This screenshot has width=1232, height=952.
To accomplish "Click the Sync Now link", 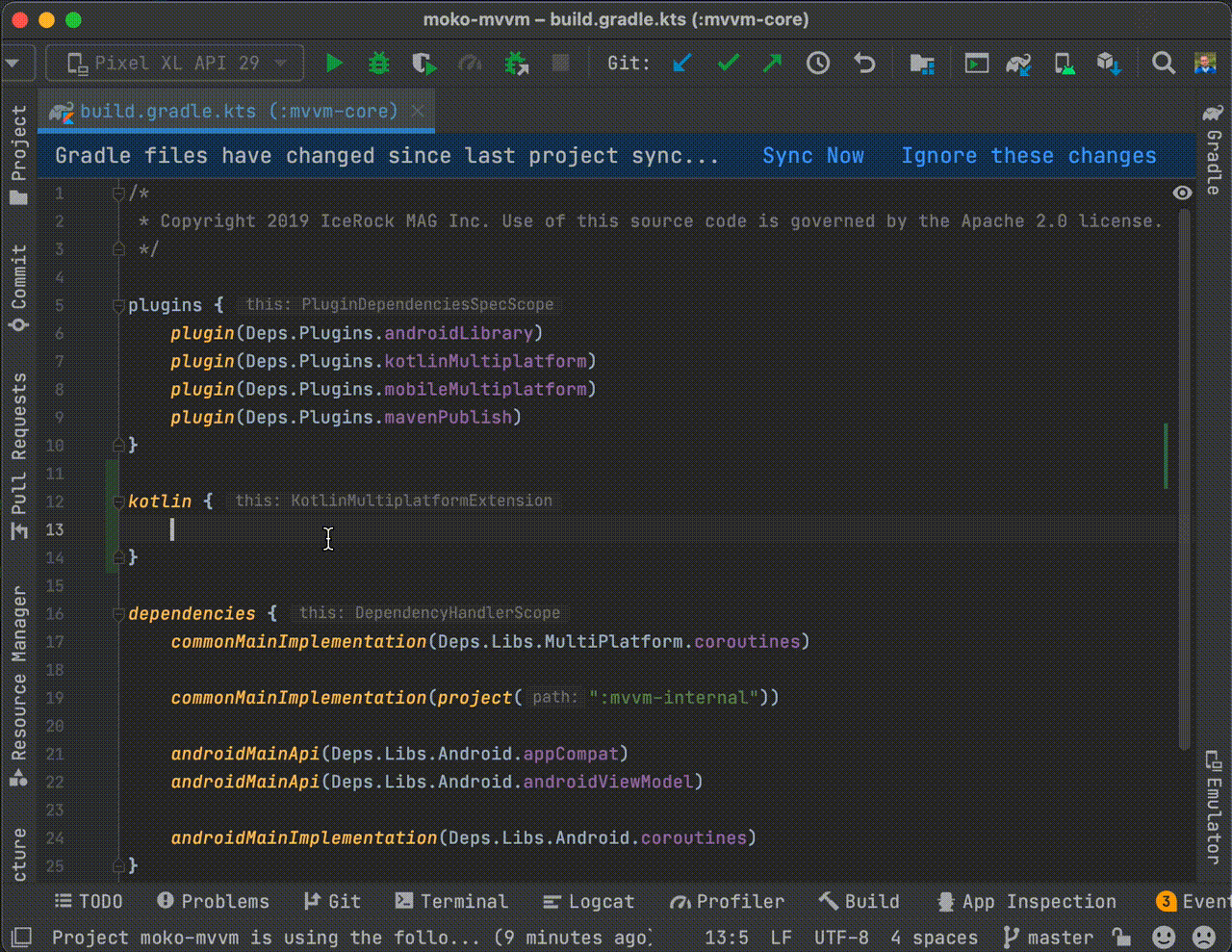I will pos(812,156).
